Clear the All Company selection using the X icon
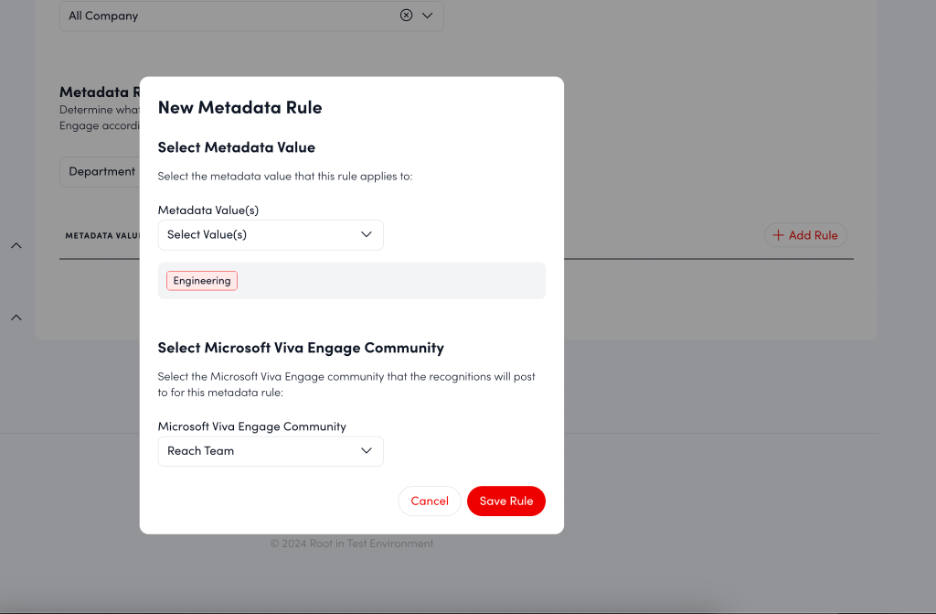 click(x=406, y=15)
